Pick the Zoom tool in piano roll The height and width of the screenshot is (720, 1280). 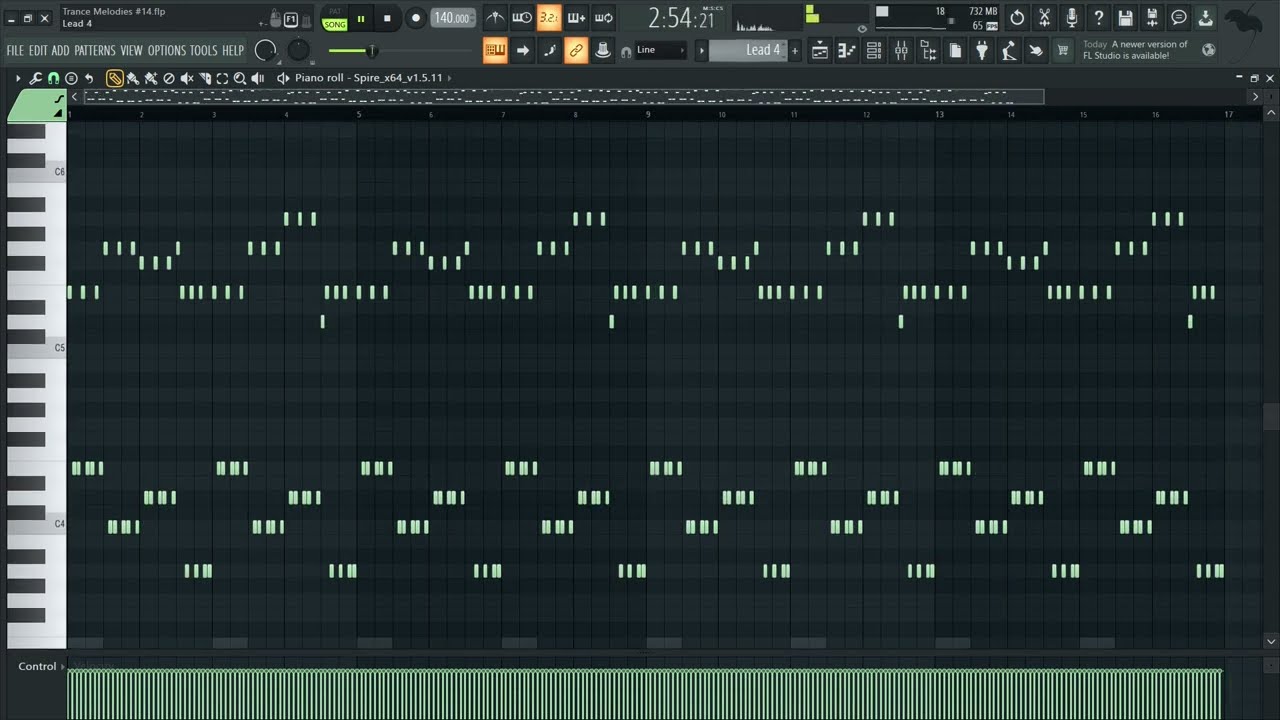click(240, 78)
